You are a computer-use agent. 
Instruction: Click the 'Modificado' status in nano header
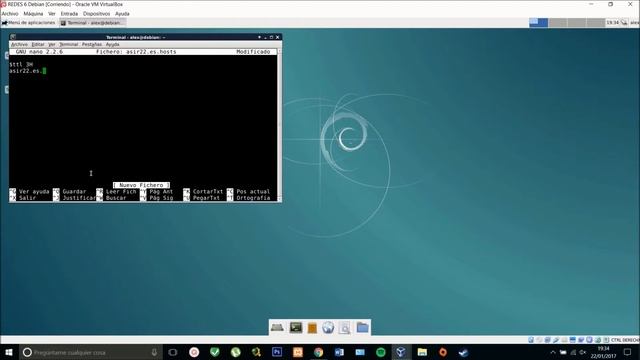(x=253, y=52)
